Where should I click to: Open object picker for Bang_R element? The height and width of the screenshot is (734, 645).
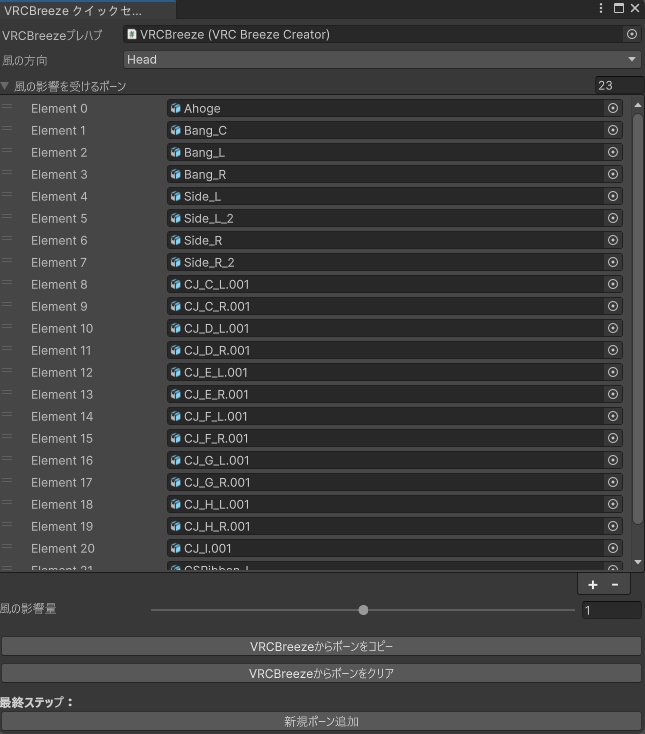[x=613, y=174]
